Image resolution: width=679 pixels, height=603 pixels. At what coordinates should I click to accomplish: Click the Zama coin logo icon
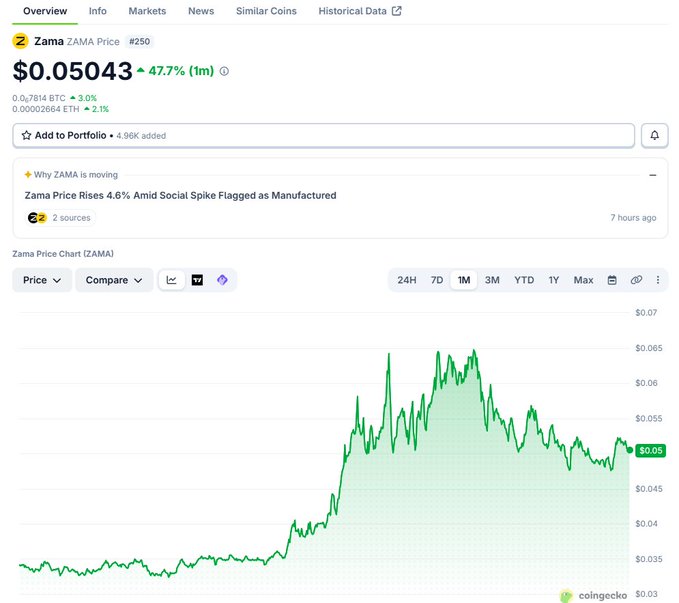(20, 42)
